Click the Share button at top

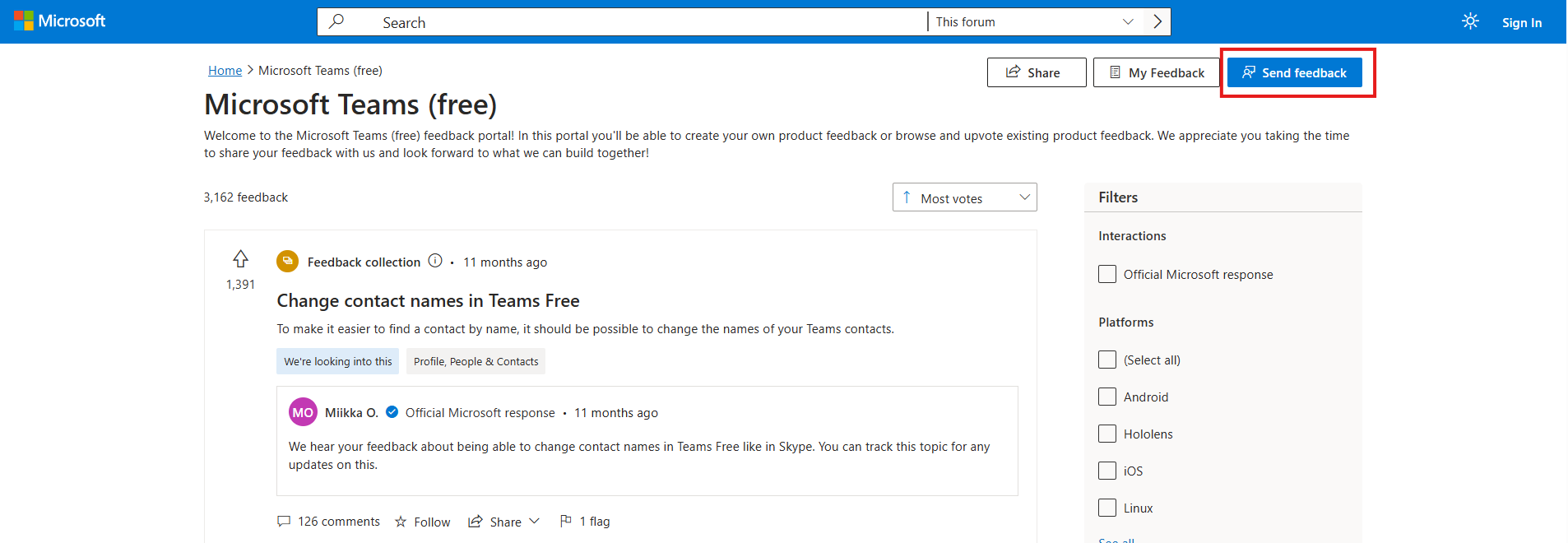pyautogui.click(x=1037, y=72)
